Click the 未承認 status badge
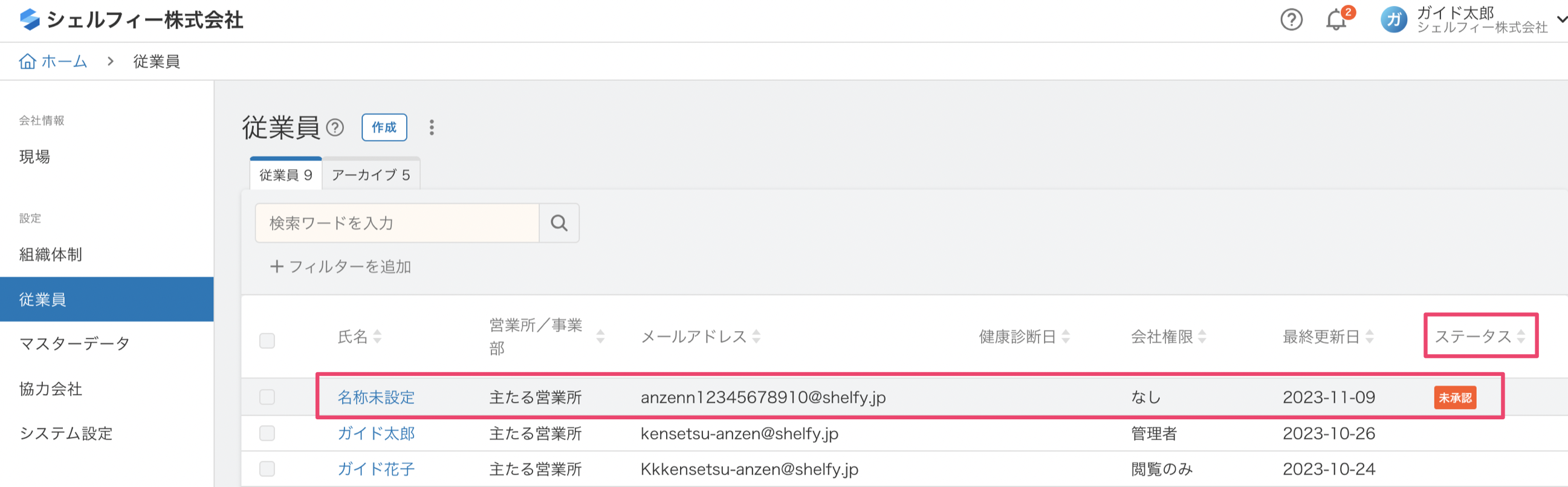 point(1455,398)
